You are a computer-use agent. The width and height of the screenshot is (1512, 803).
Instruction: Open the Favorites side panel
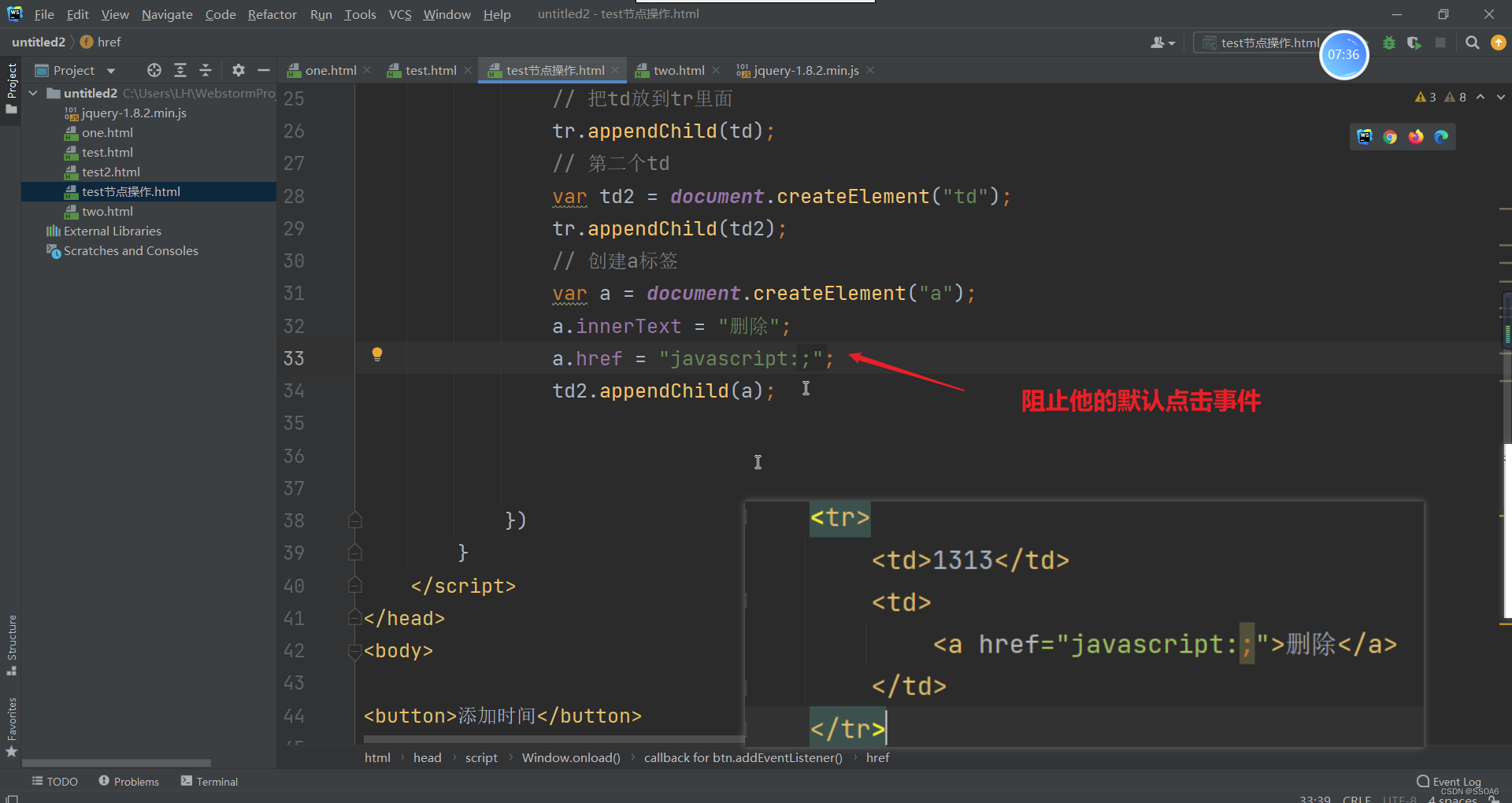click(x=12, y=728)
